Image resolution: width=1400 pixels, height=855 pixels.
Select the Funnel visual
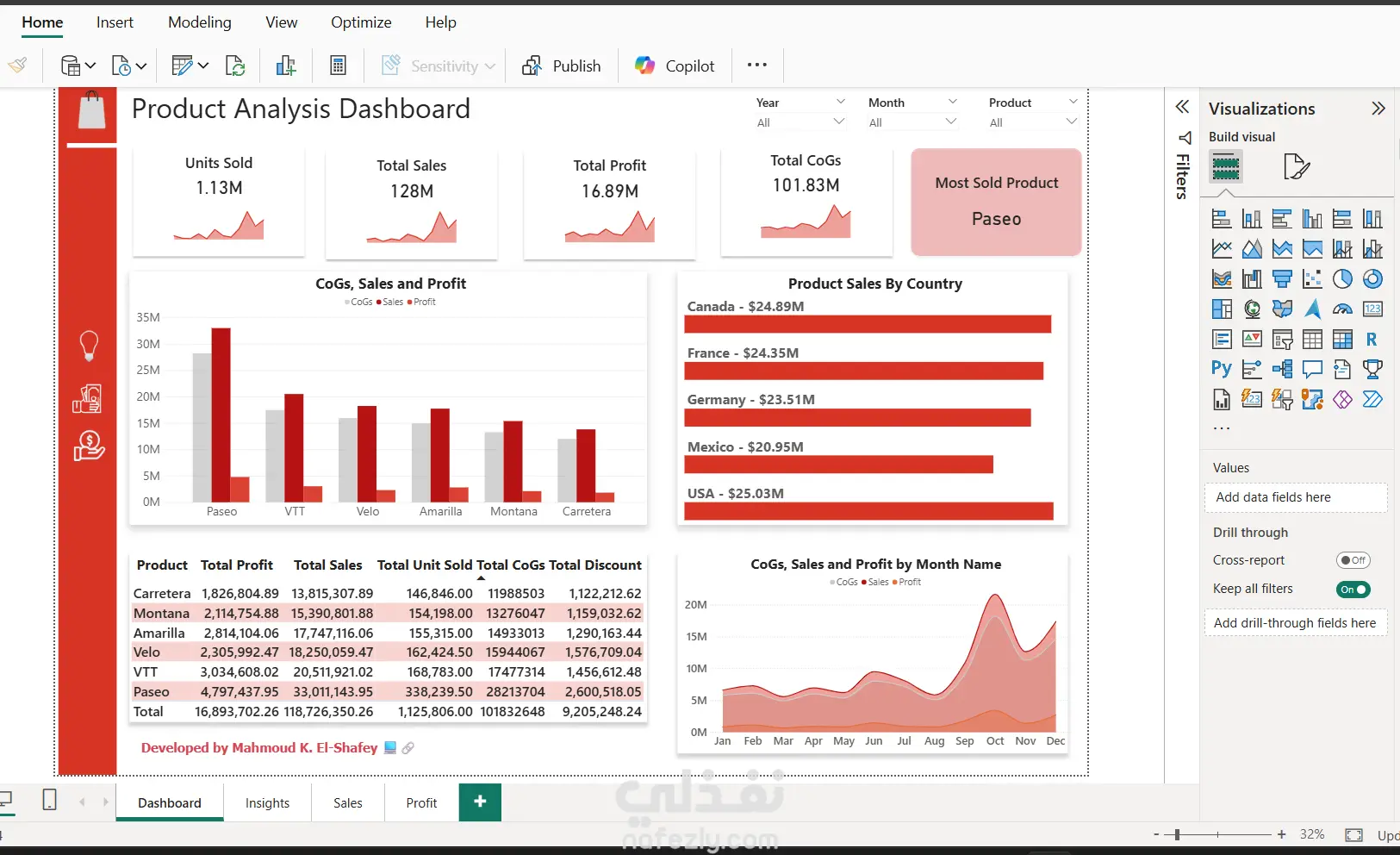1282,279
